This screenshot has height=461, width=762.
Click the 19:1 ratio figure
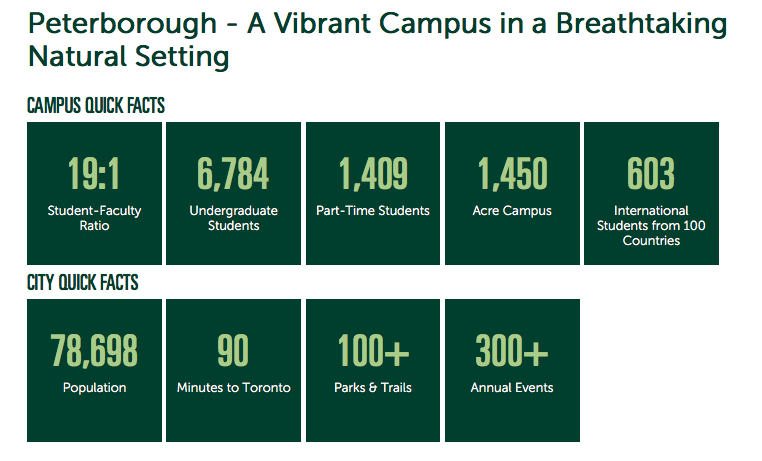(94, 174)
